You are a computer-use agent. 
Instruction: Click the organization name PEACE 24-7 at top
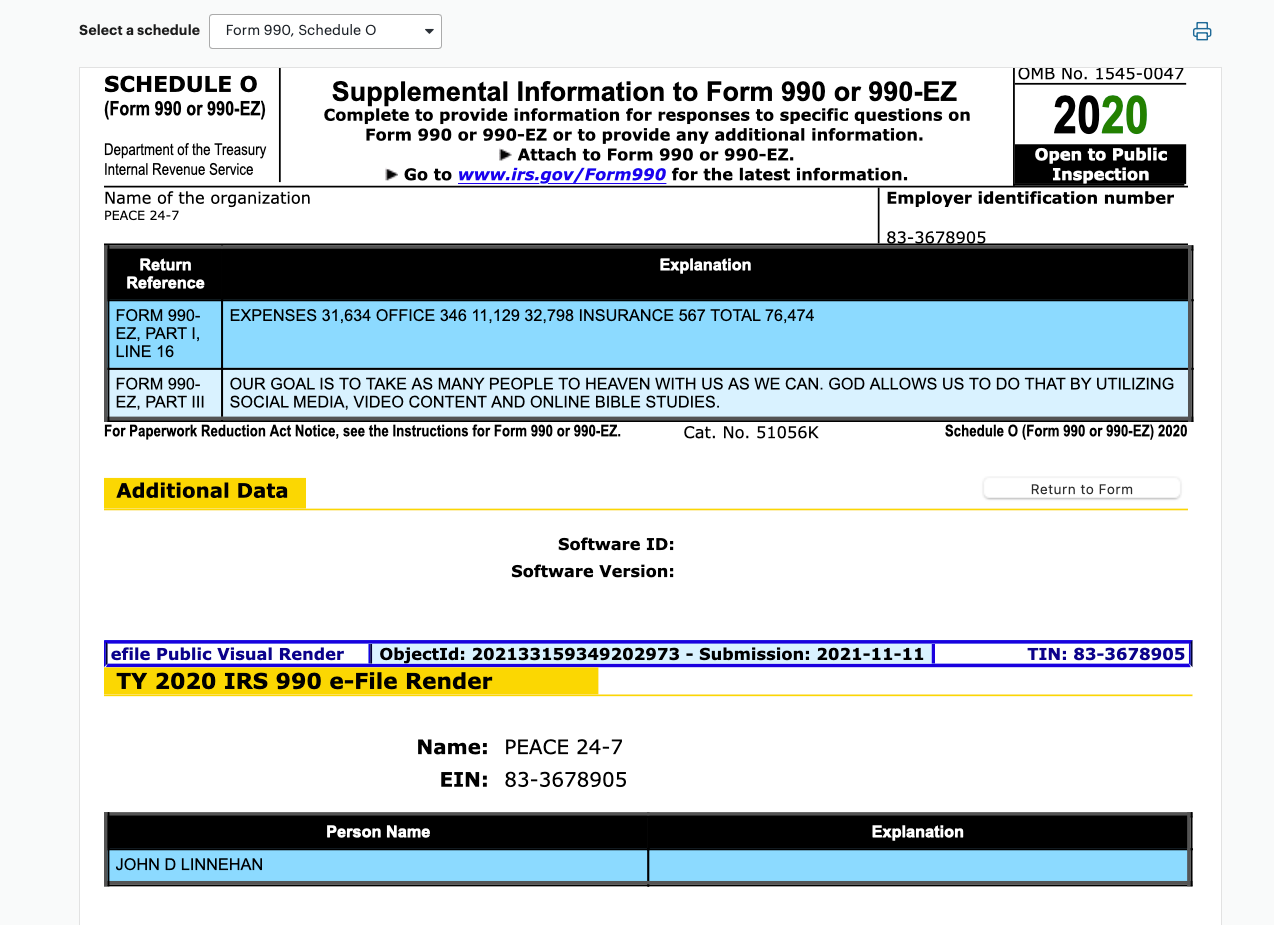142,216
